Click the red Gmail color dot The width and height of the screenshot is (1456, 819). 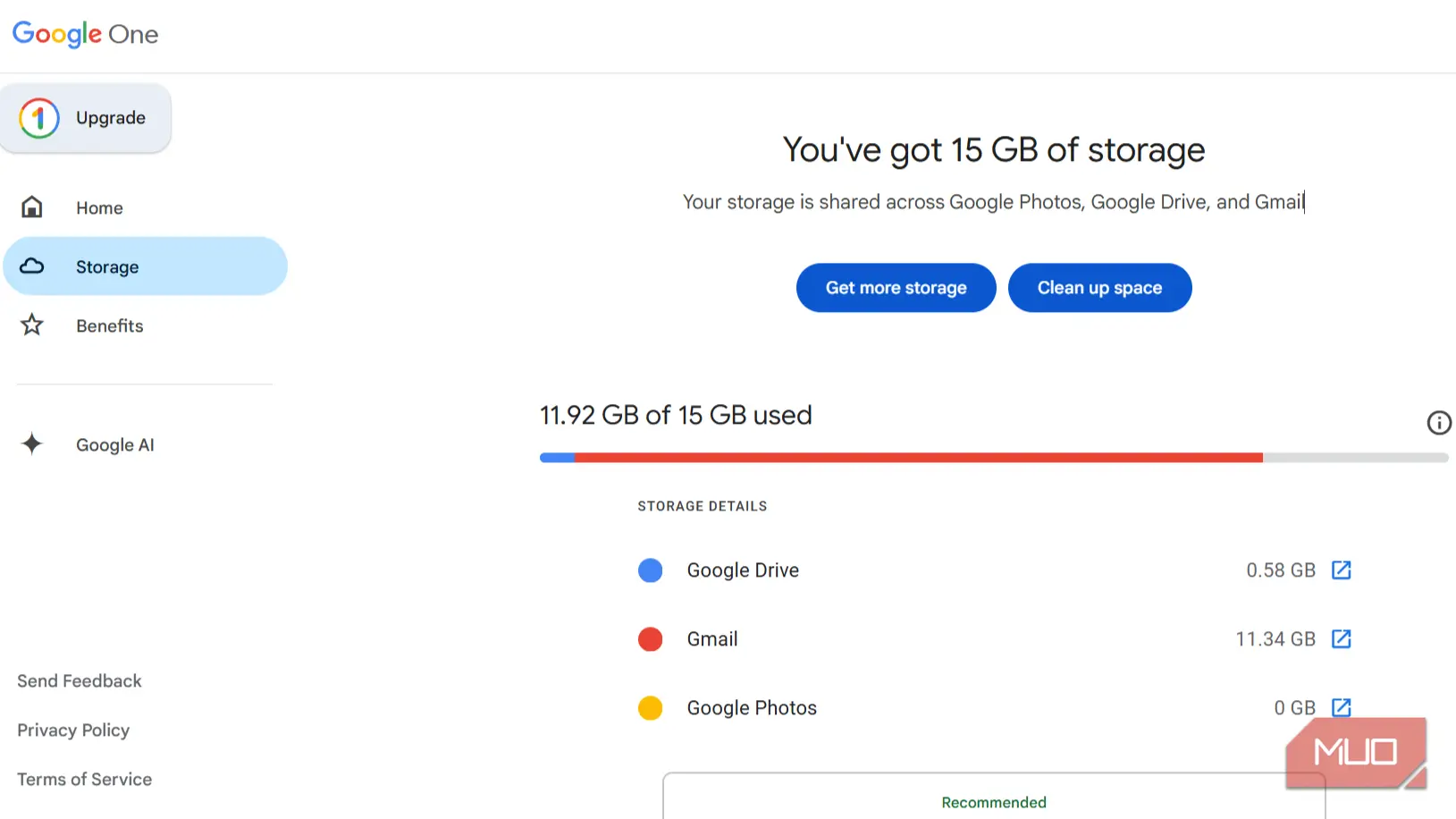tap(650, 639)
